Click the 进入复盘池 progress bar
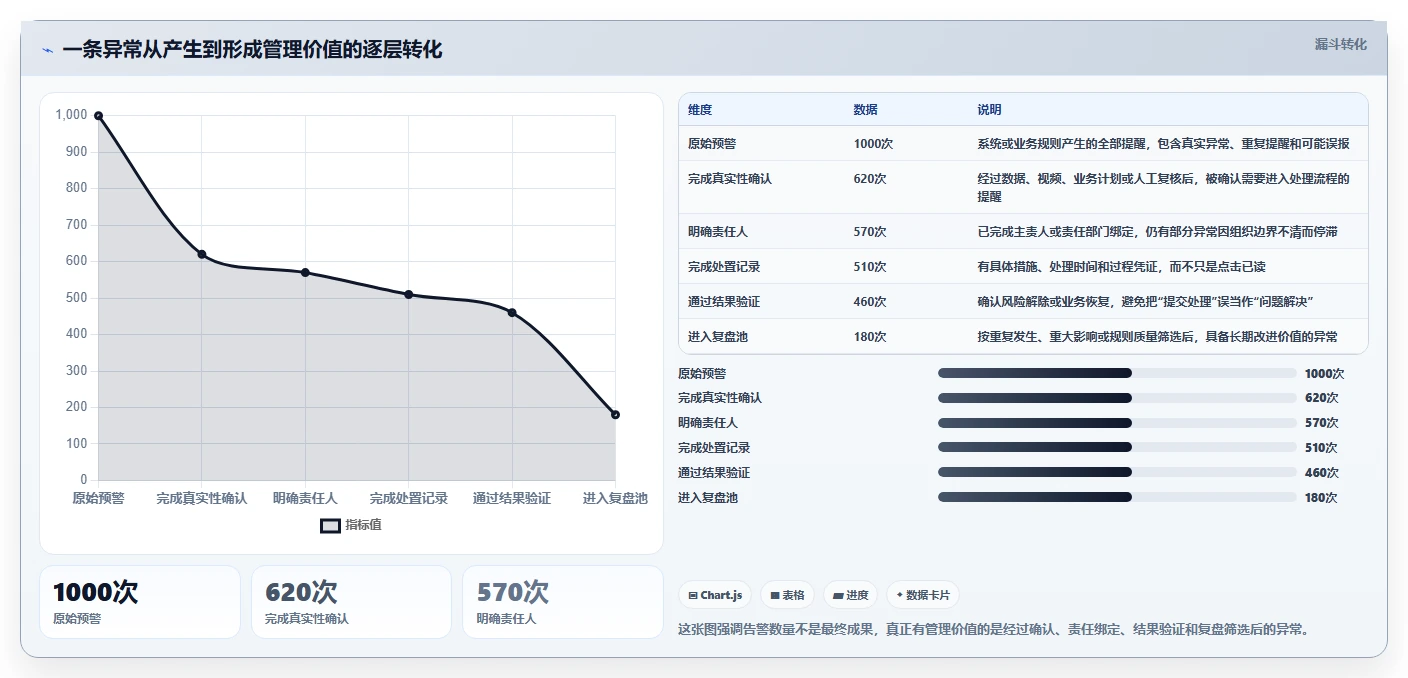Screen dimensions: 1408x678 1117,498
